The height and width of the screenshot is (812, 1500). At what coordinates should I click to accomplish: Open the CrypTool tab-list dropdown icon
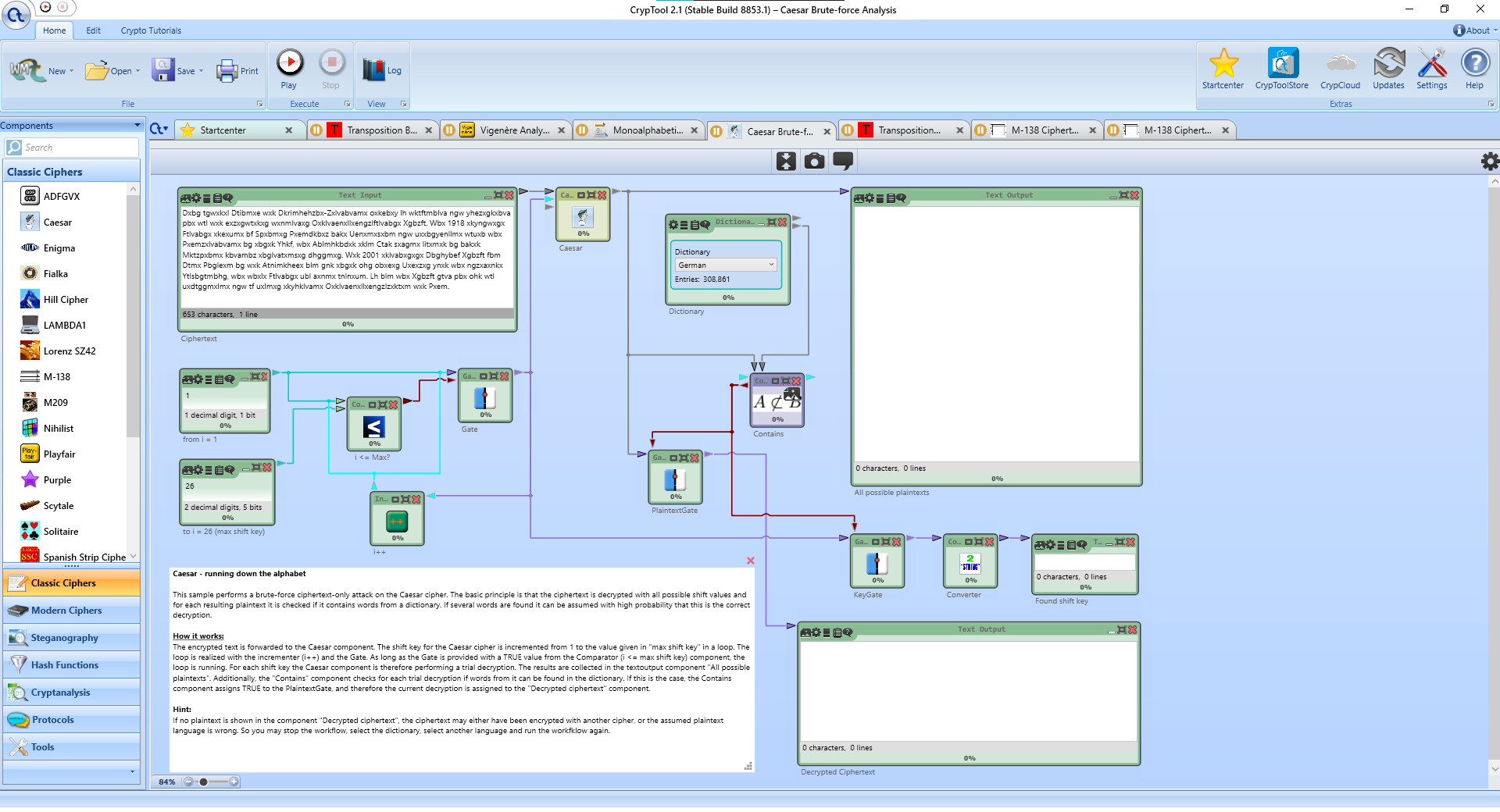[159, 130]
